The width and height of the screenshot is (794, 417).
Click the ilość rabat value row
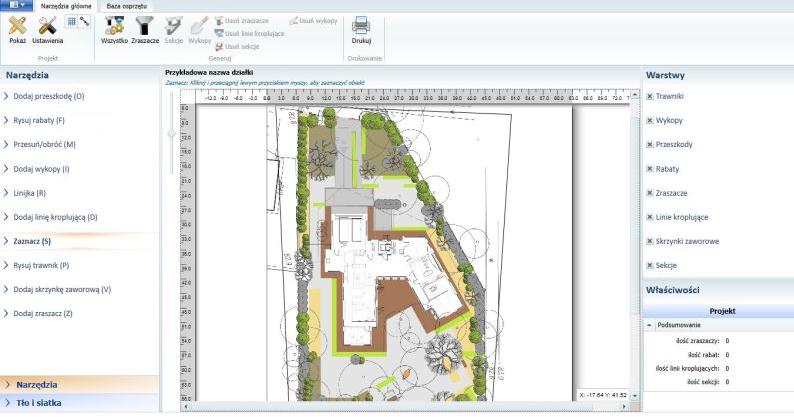tap(718, 355)
